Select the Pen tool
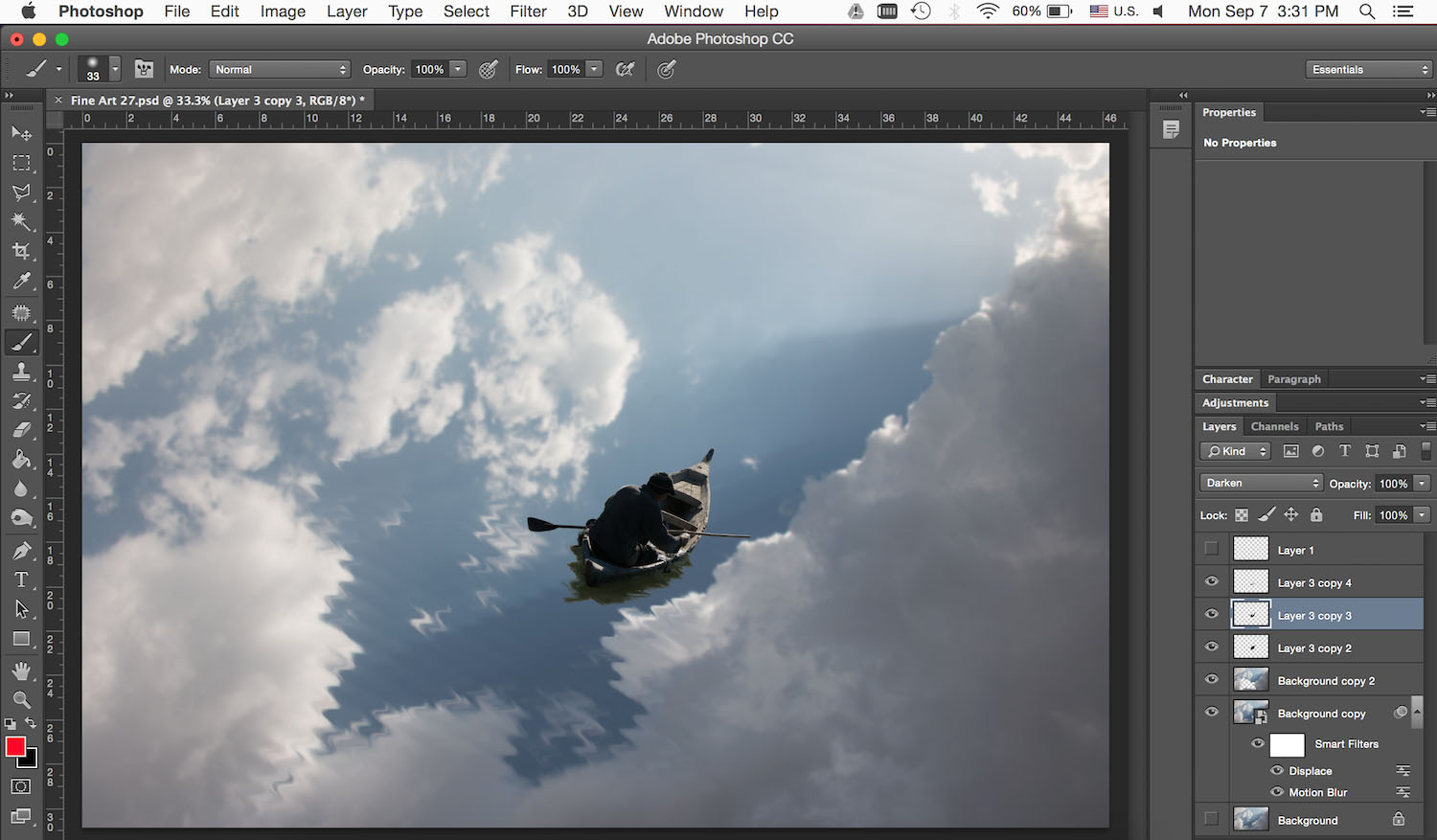The image size is (1437, 840). [21, 551]
